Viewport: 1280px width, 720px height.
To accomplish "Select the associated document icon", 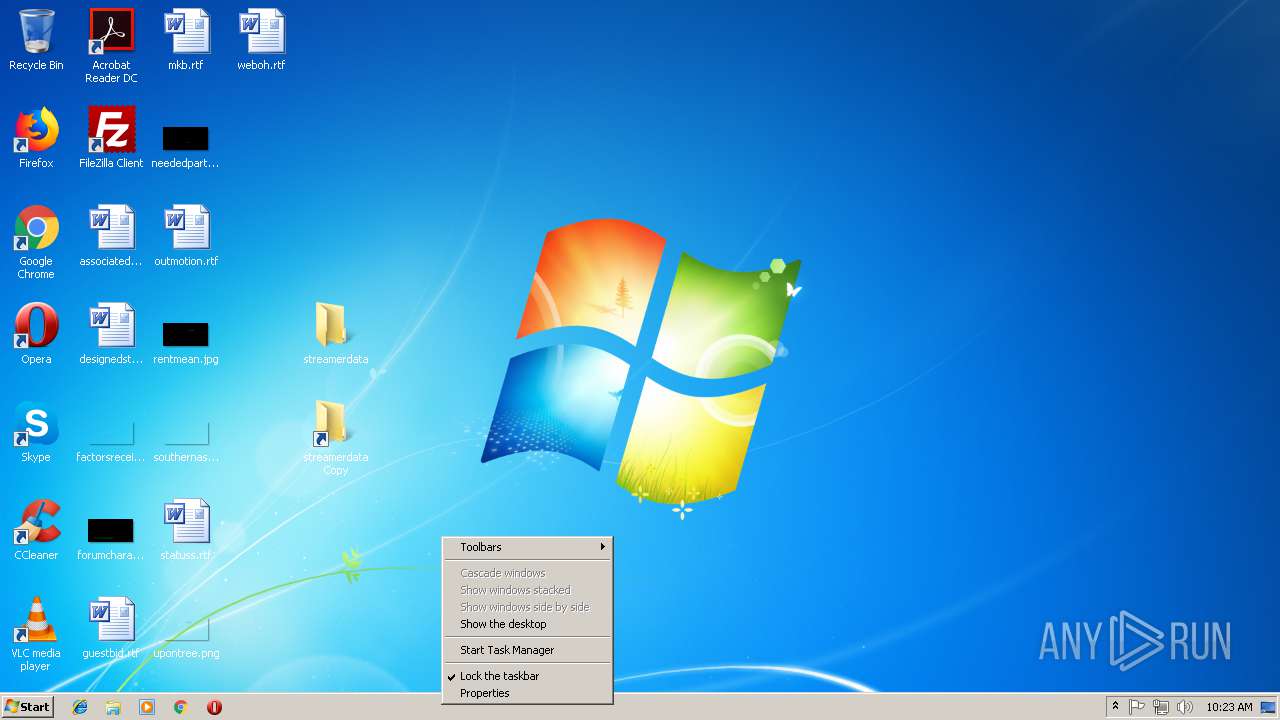I will tap(111, 236).
